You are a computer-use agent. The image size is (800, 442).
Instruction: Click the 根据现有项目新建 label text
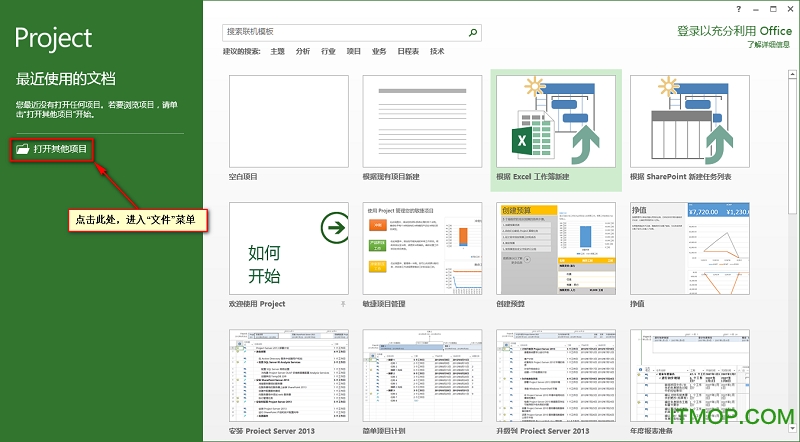[x=391, y=177]
